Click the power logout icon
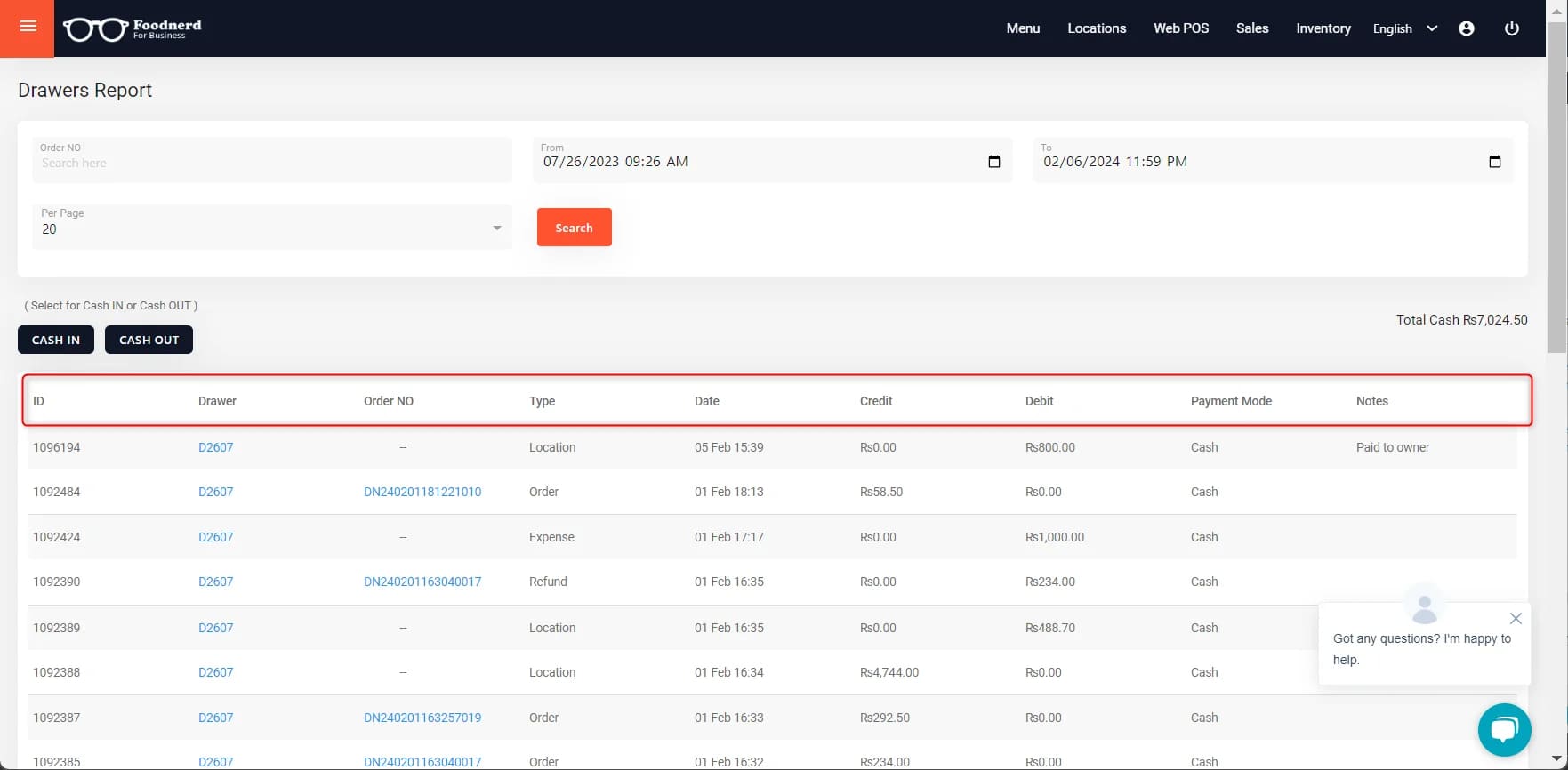Screen dimensions: 1568x770 pyautogui.click(x=1512, y=28)
